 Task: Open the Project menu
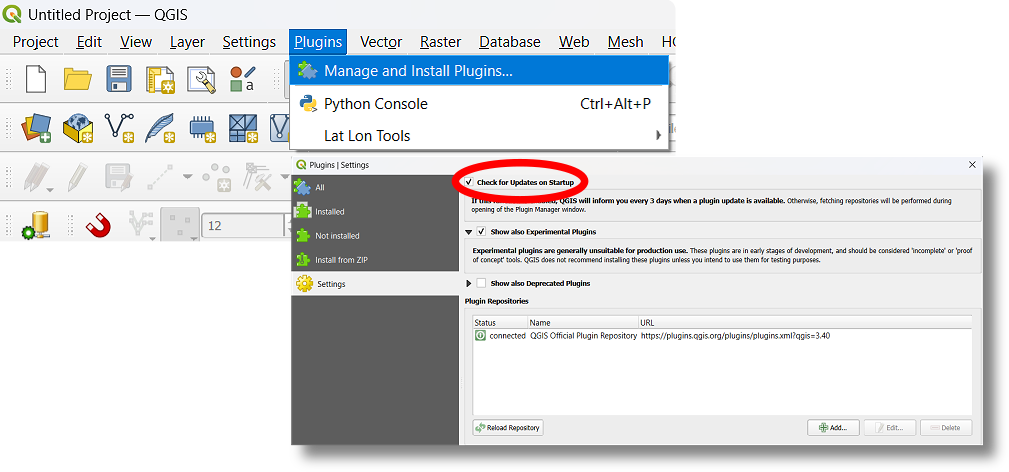click(x=35, y=42)
